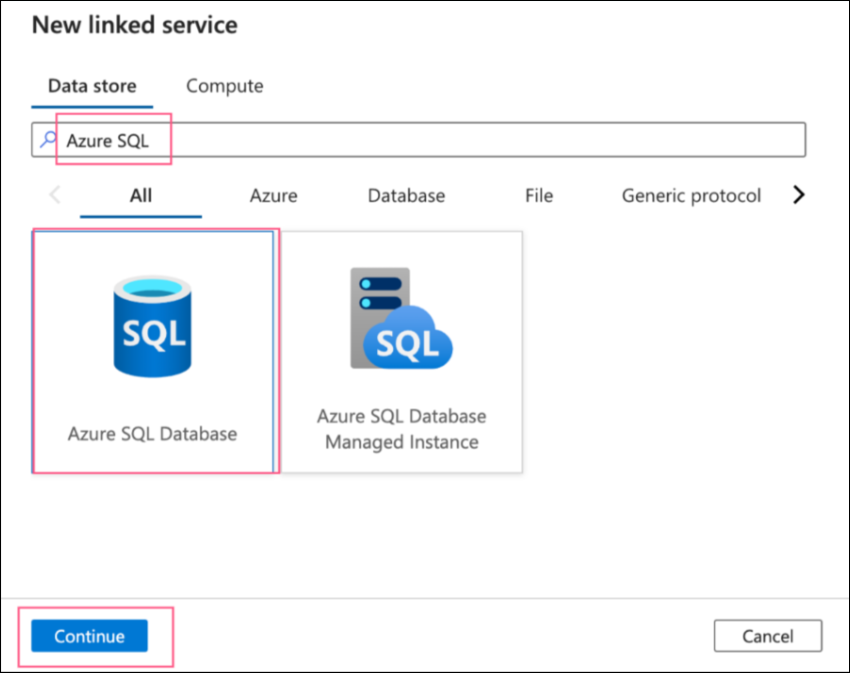850x673 pixels.
Task: Click the Managed Instance tile label
Action: click(402, 429)
